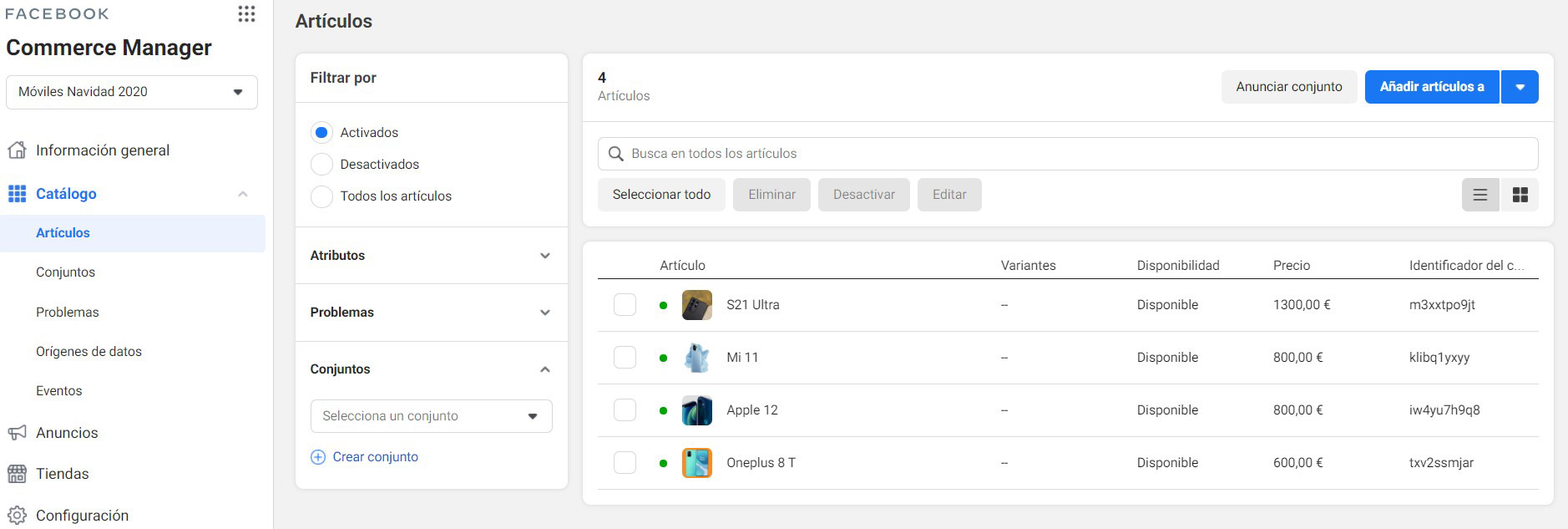Viewport: 1568px width, 529px height.
Task: Check the Apple 12 row checkbox
Action: (x=625, y=410)
